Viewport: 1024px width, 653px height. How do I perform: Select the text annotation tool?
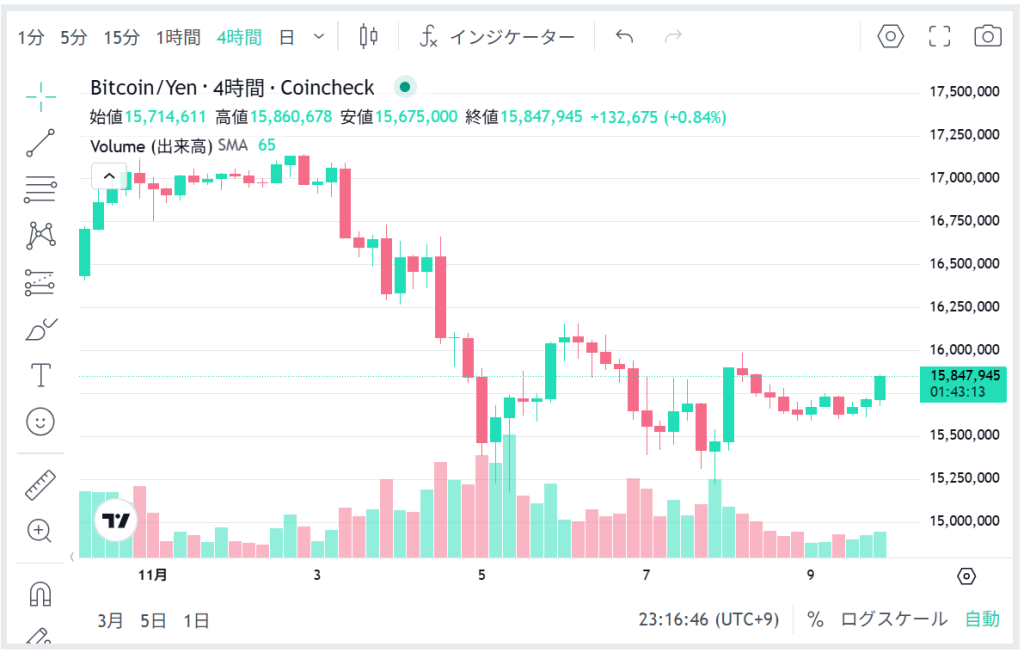point(41,376)
